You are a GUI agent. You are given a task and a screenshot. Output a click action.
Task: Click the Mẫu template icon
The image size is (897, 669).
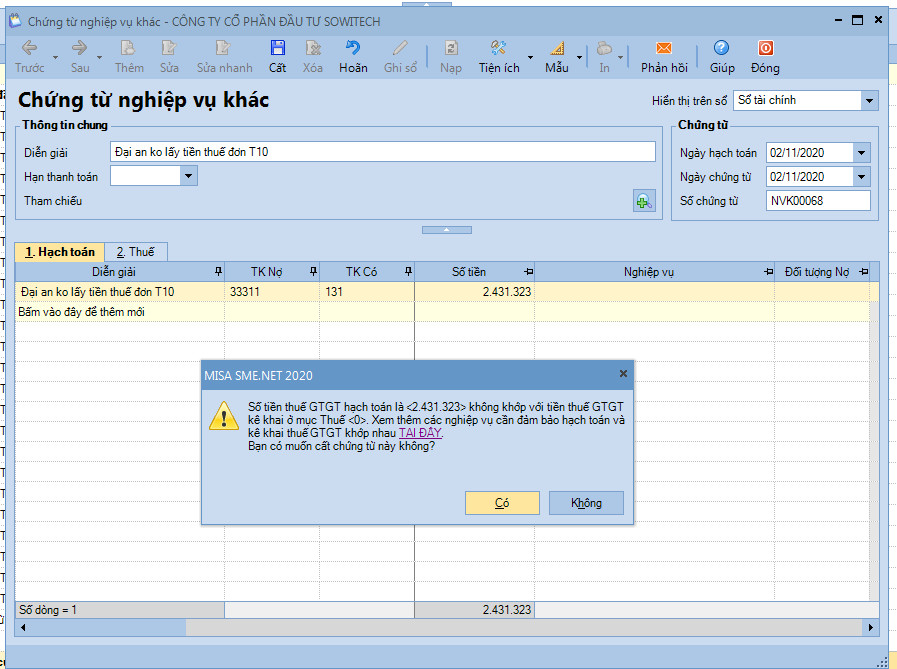pyautogui.click(x=557, y=48)
